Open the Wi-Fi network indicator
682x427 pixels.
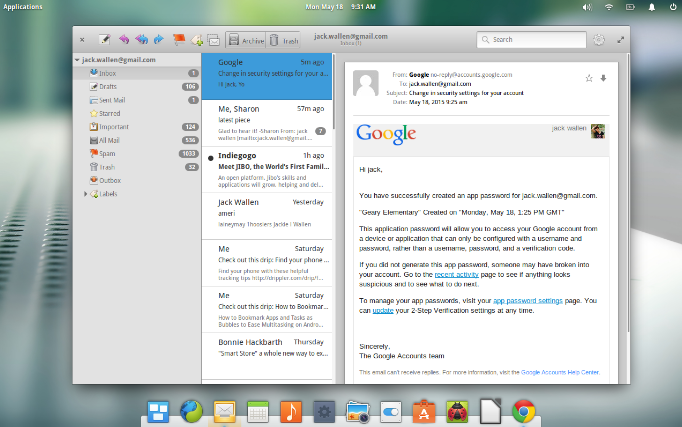click(x=609, y=7)
